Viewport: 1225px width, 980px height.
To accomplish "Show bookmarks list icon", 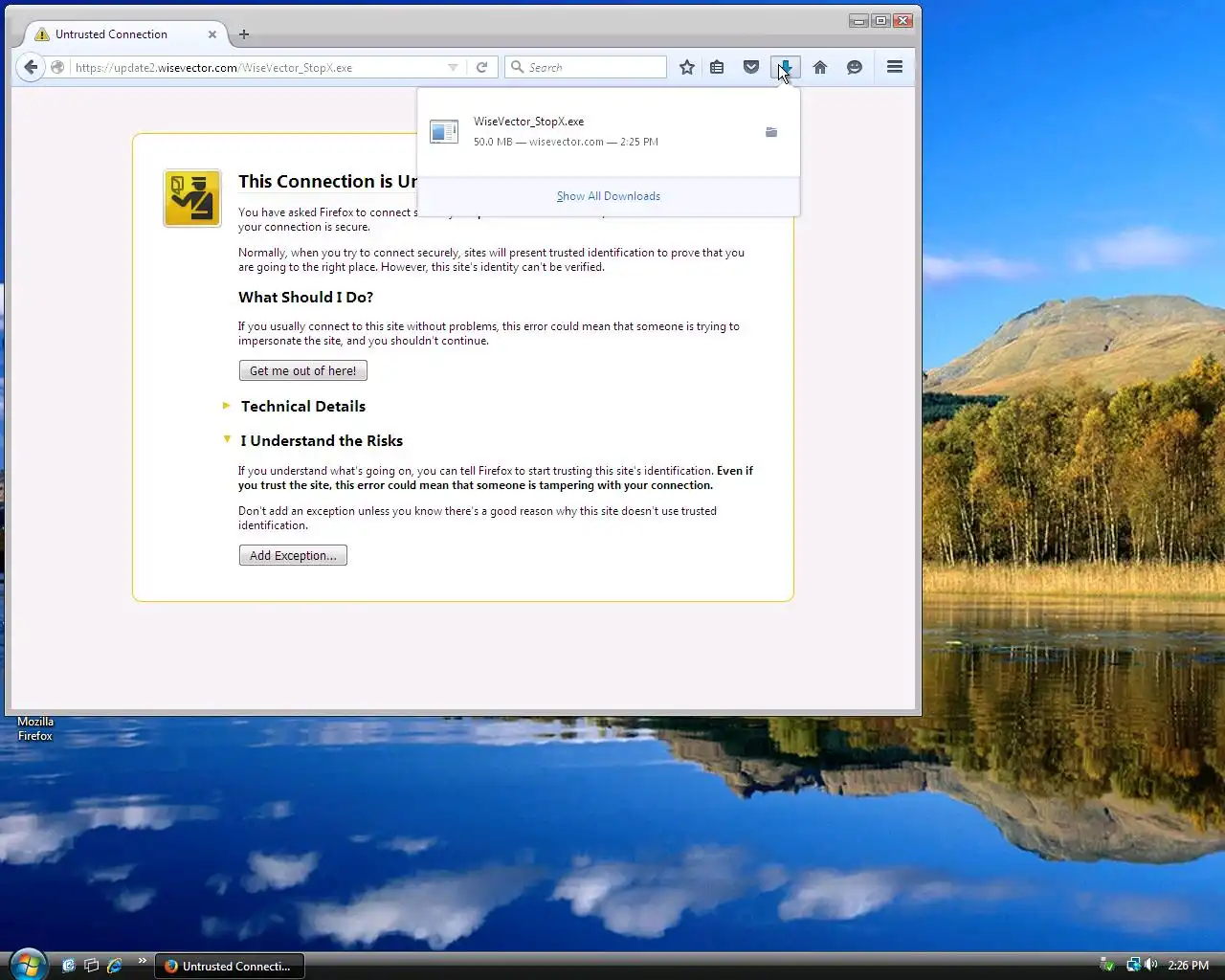I will pos(717,67).
